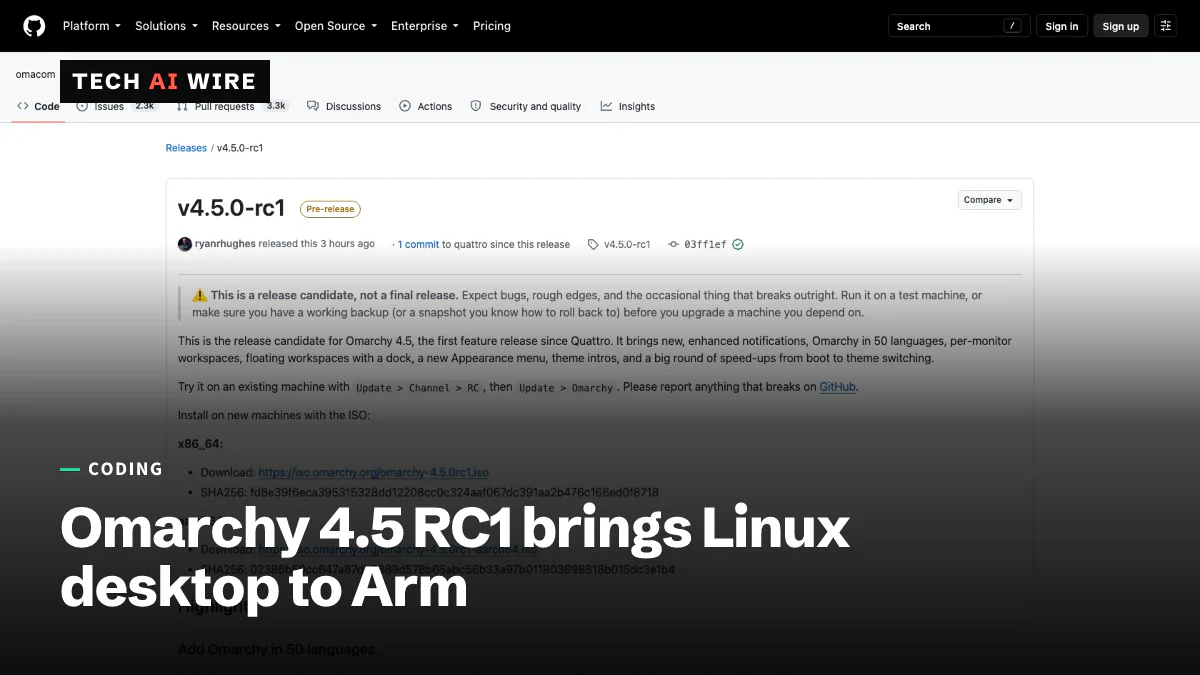Go to the Releases breadcrumb link
1200x675 pixels.
[x=186, y=148]
